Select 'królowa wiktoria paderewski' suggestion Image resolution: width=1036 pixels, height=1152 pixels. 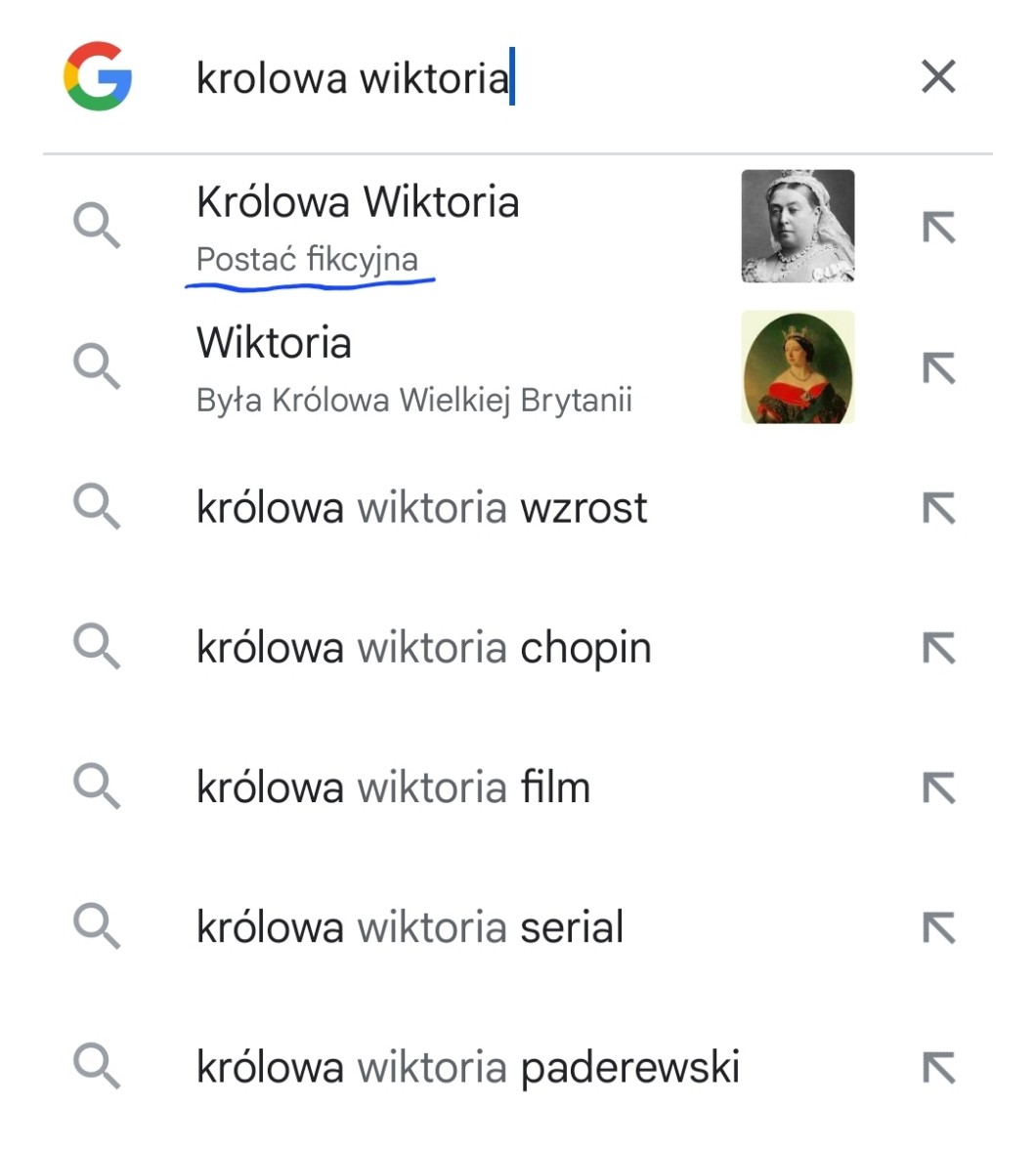pos(518,1067)
